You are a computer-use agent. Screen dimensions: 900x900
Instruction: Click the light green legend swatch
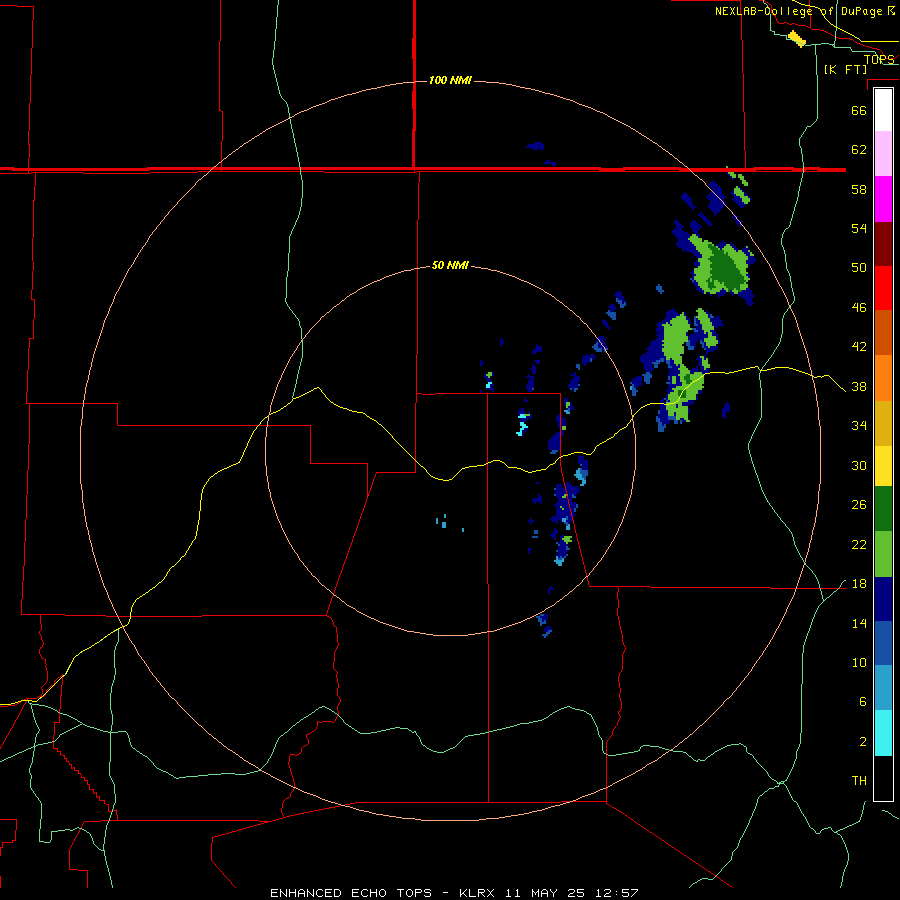point(883,554)
